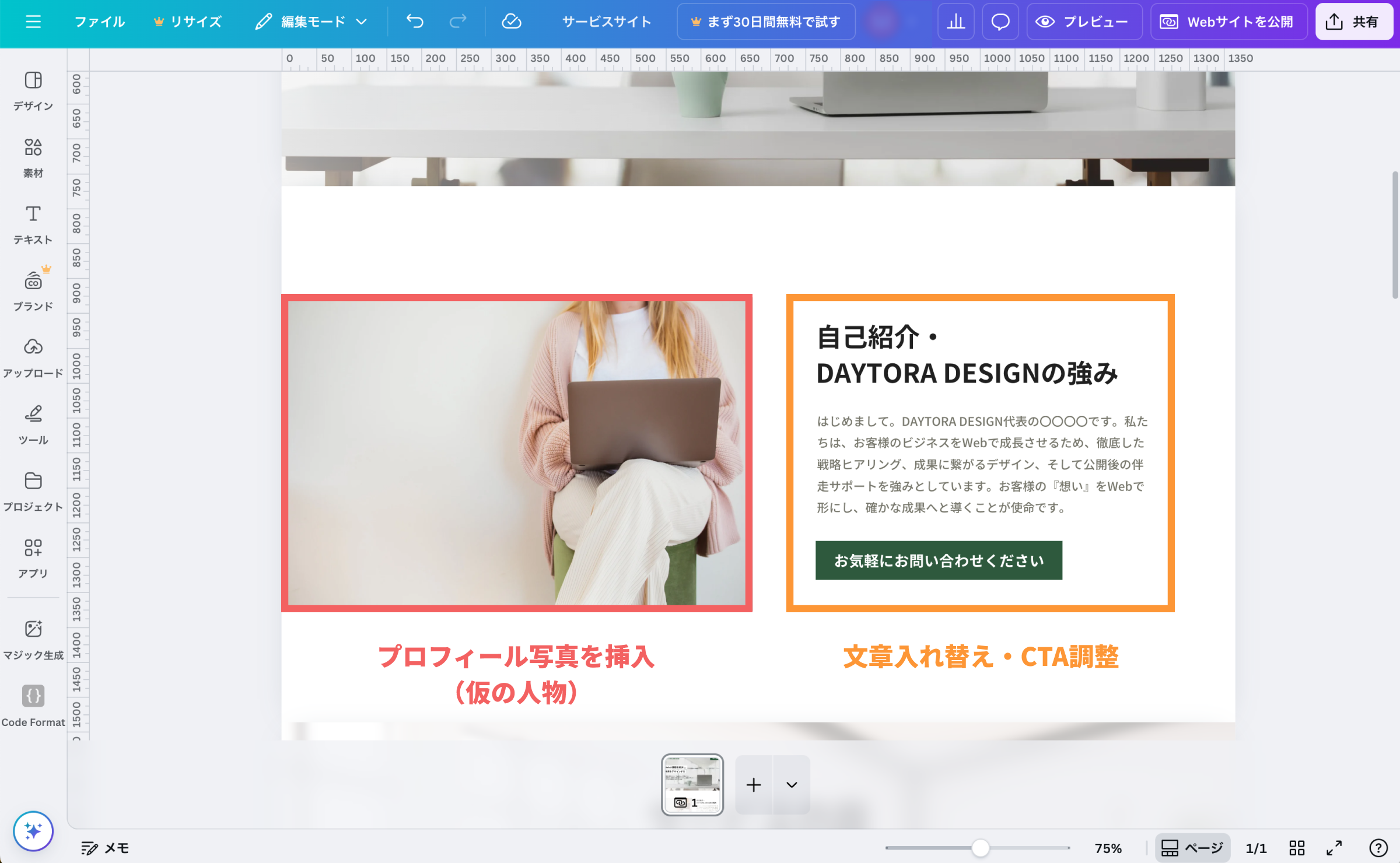Select page 1 thumbnail
Viewport: 1400px width, 863px height.
692,784
